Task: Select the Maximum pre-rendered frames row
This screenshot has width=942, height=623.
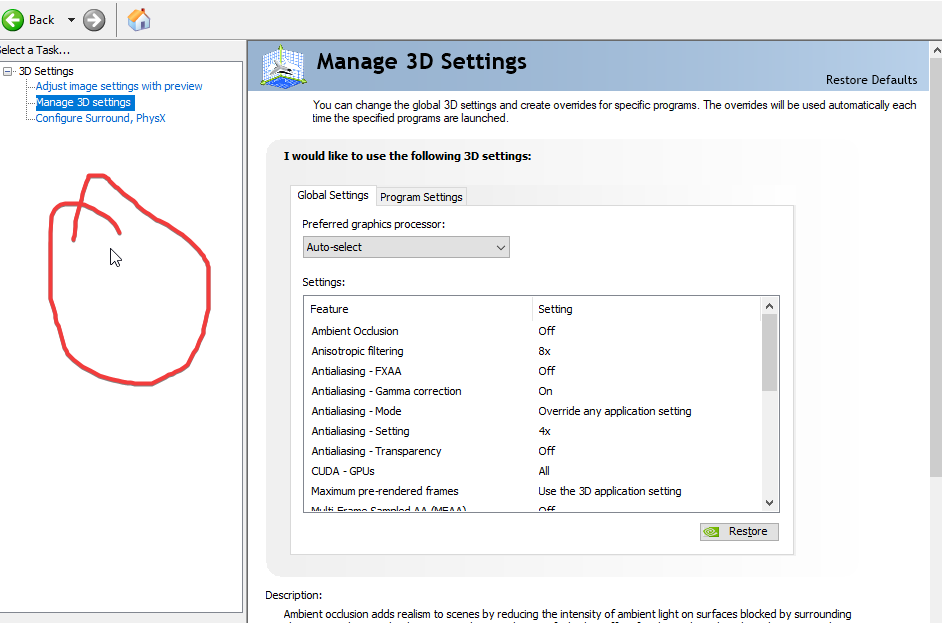Action: (532, 491)
